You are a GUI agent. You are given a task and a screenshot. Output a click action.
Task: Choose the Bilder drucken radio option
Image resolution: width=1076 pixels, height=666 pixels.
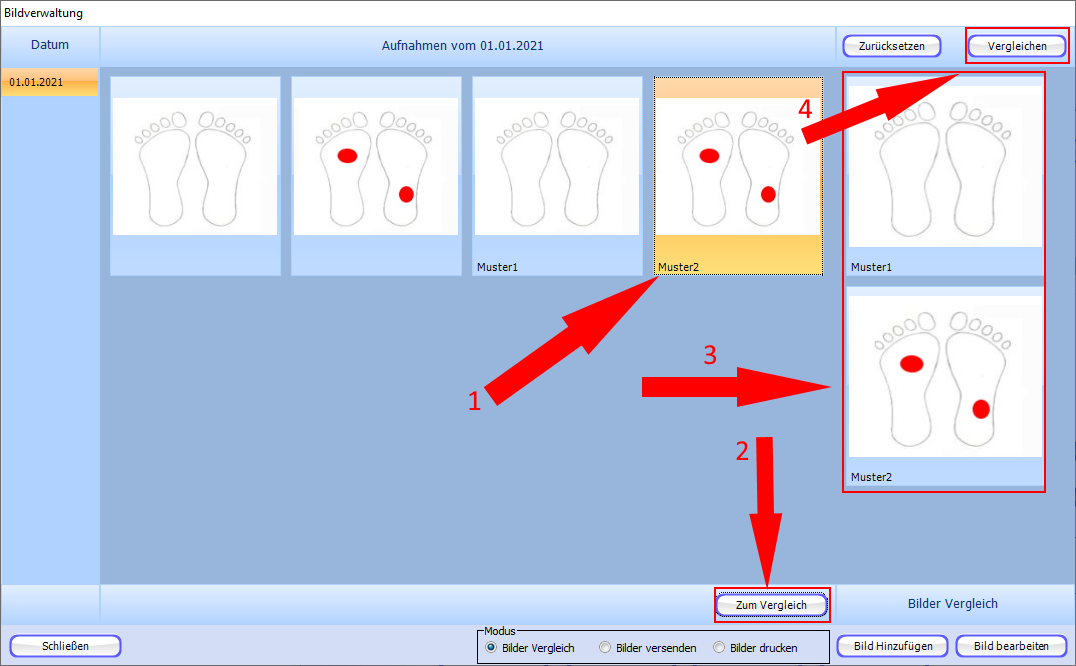pos(719,648)
